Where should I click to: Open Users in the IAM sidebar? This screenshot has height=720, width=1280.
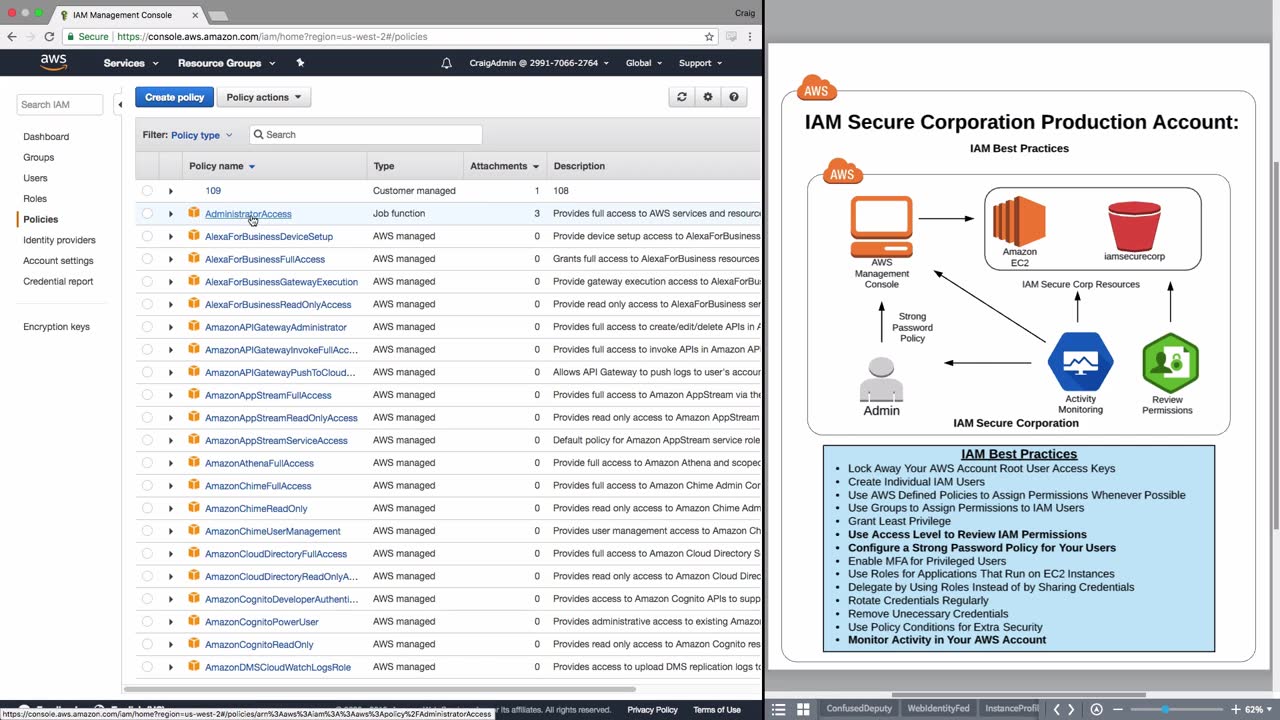tap(35, 178)
